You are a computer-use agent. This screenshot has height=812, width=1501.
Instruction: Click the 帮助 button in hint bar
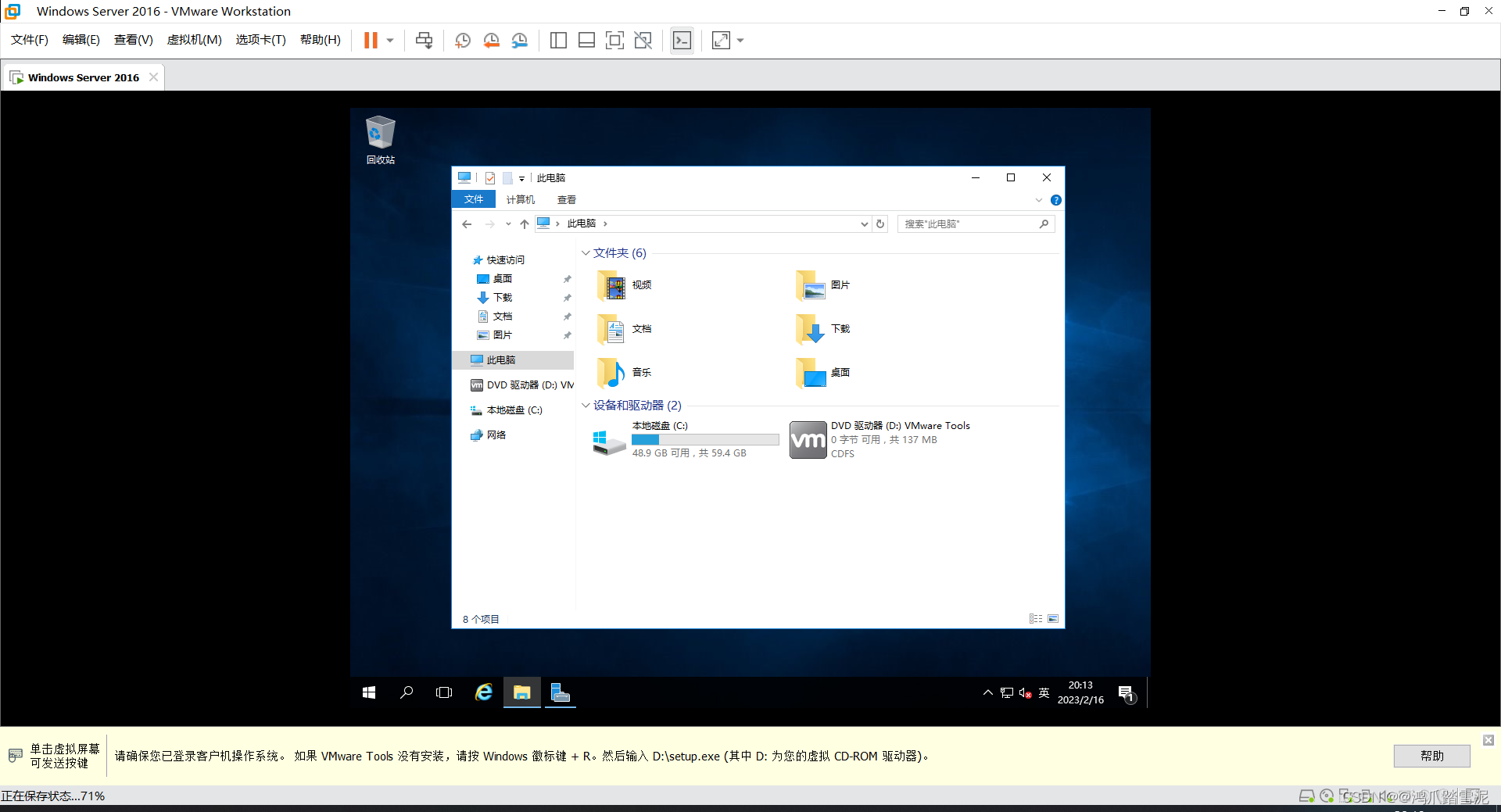(x=1431, y=756)
